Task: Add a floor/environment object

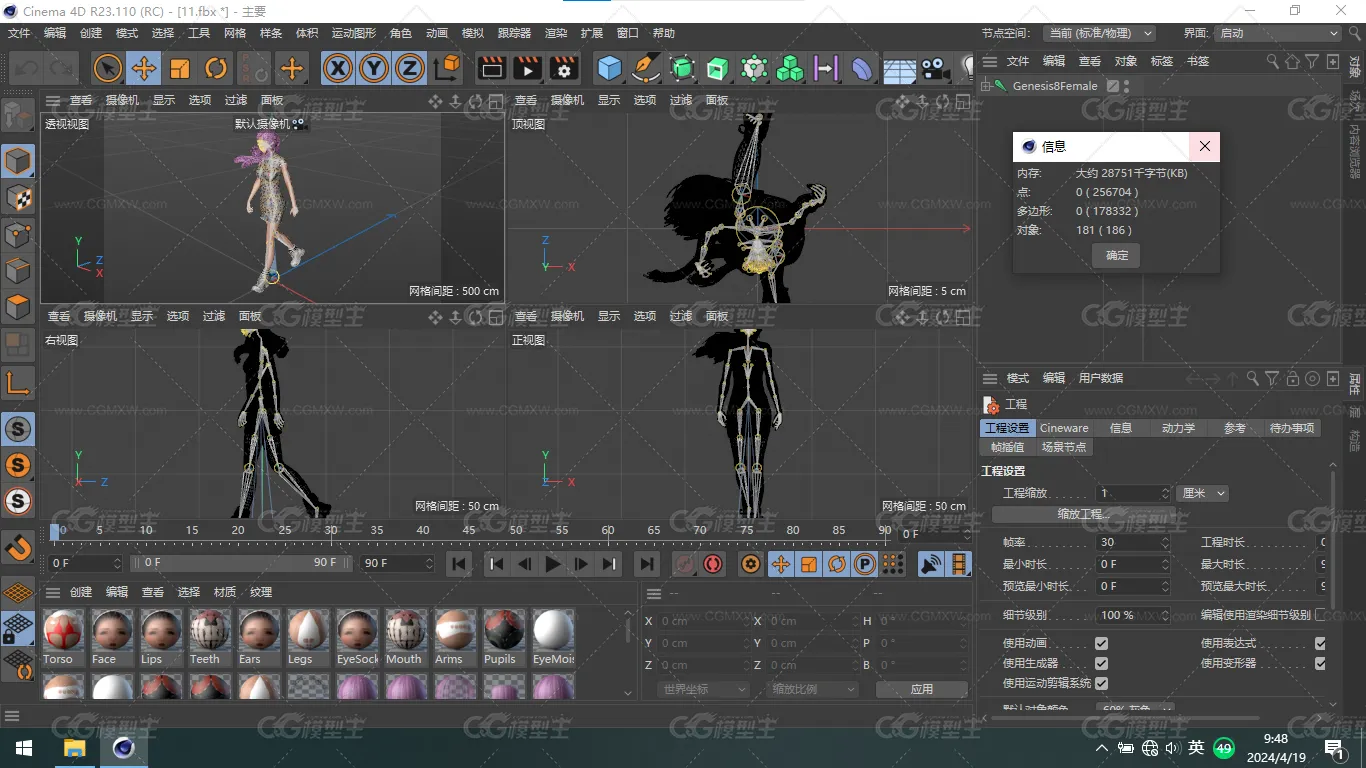Action: pos(899,68)
